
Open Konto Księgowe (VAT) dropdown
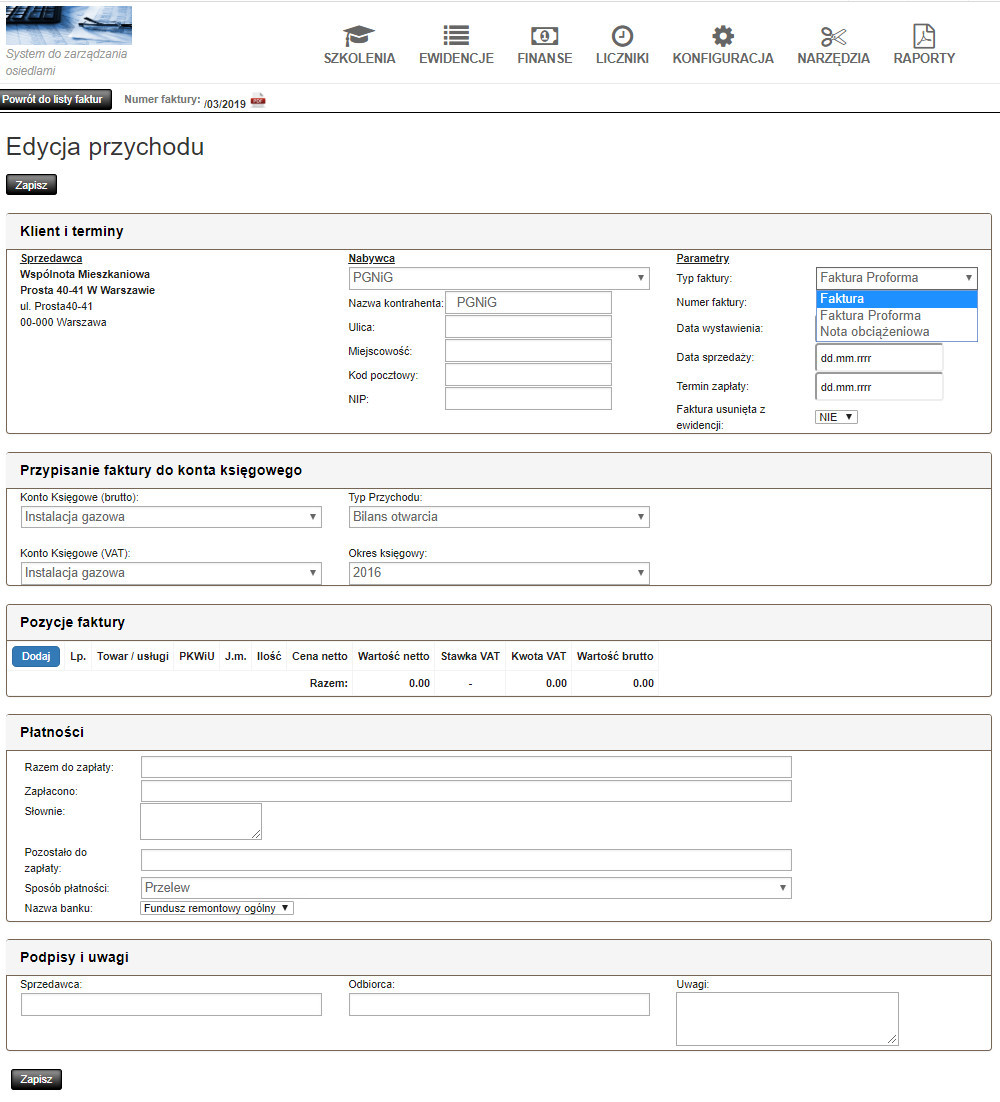(x=171, y=573)
